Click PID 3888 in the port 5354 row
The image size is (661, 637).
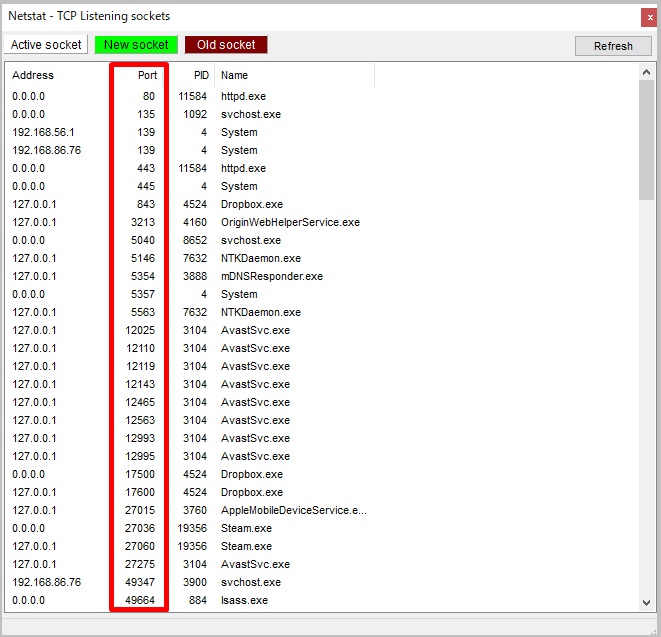(195, 276)
